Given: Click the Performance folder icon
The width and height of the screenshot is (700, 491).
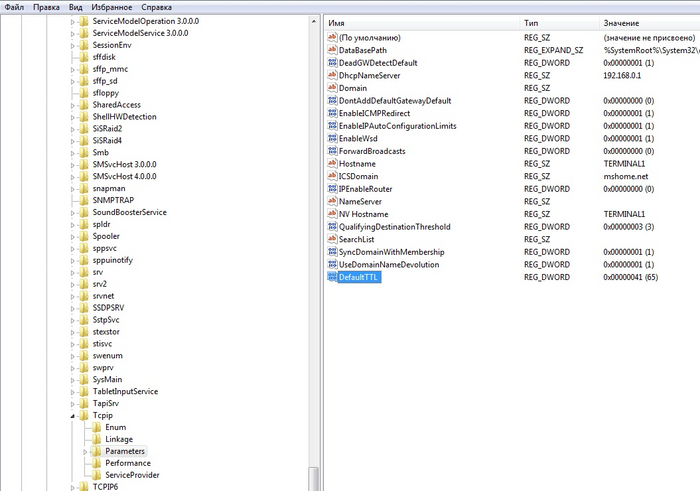Looking at the screenshot, I should pyautogui.click(x=96, y=463).
